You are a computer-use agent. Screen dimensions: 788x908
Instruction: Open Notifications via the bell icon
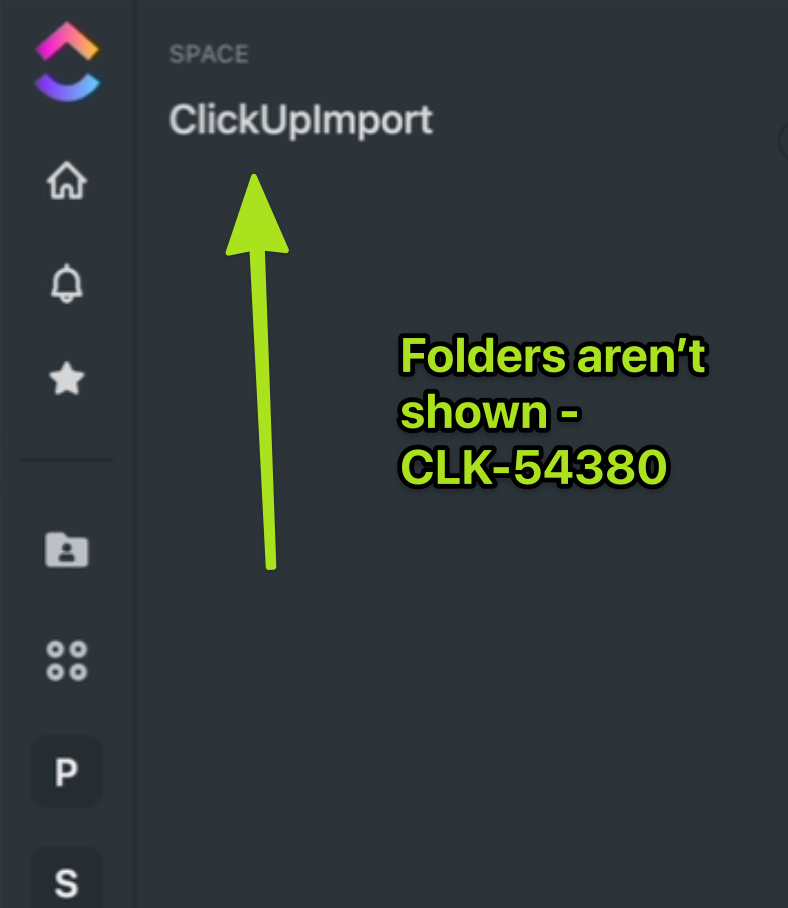pyautogui.click(x=67, y=283)
